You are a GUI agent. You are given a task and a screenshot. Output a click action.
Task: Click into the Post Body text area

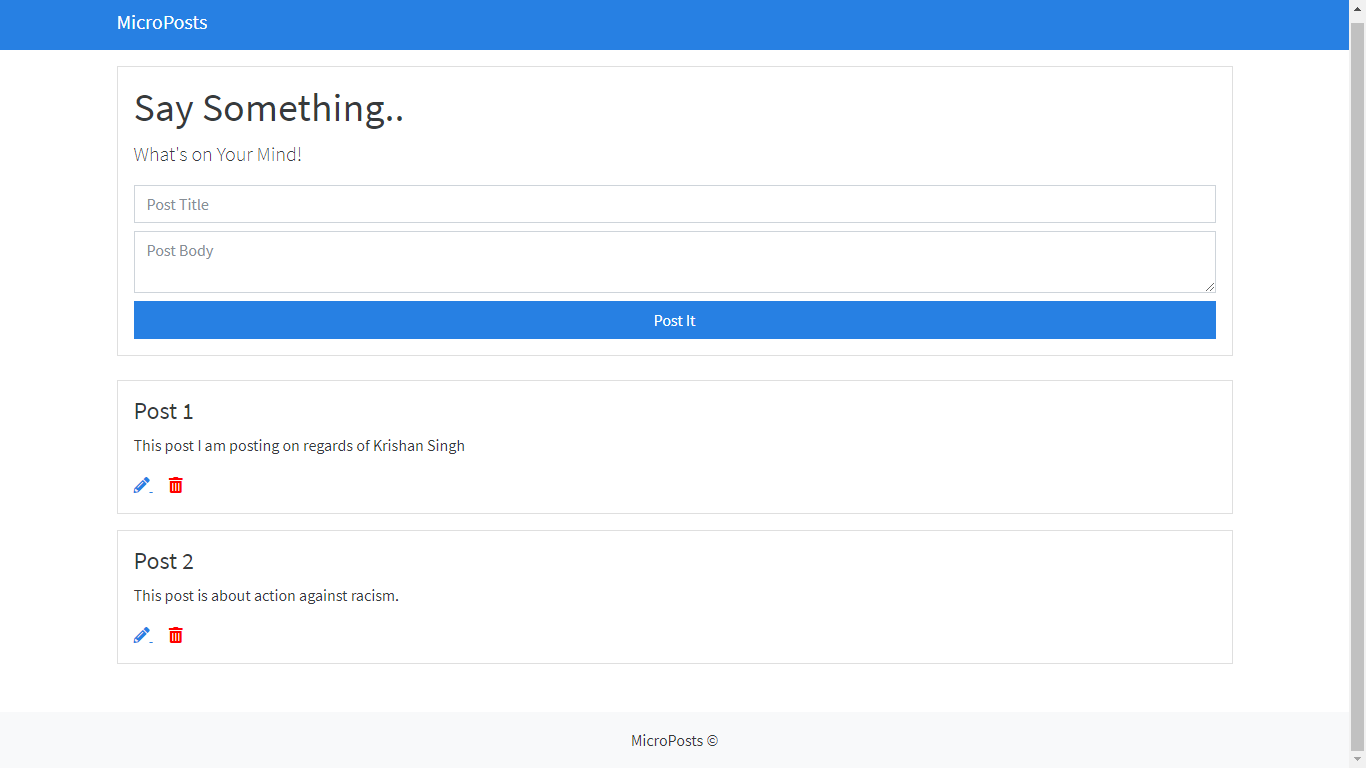(x=675, y=261)
